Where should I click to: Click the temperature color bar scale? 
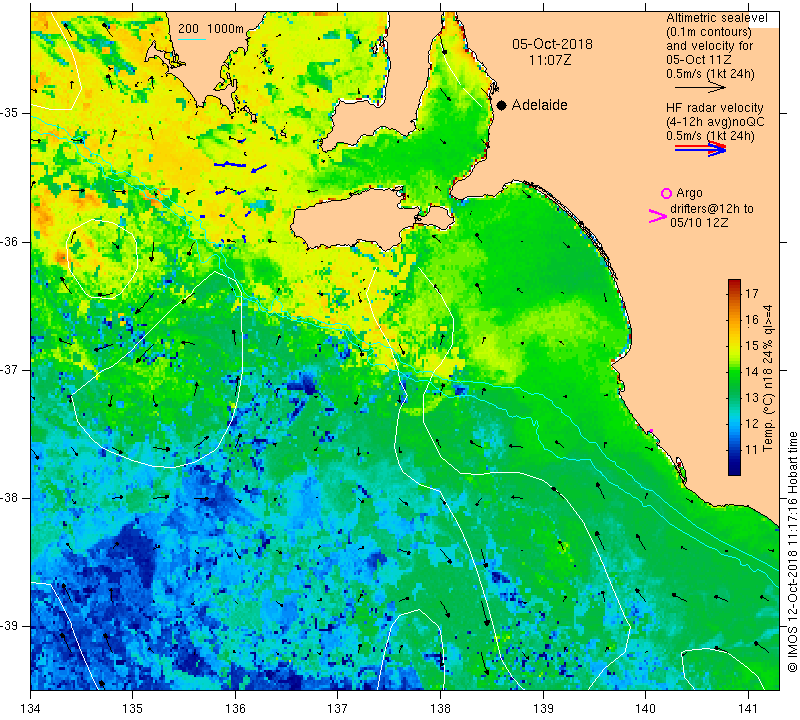pos(734,377)
